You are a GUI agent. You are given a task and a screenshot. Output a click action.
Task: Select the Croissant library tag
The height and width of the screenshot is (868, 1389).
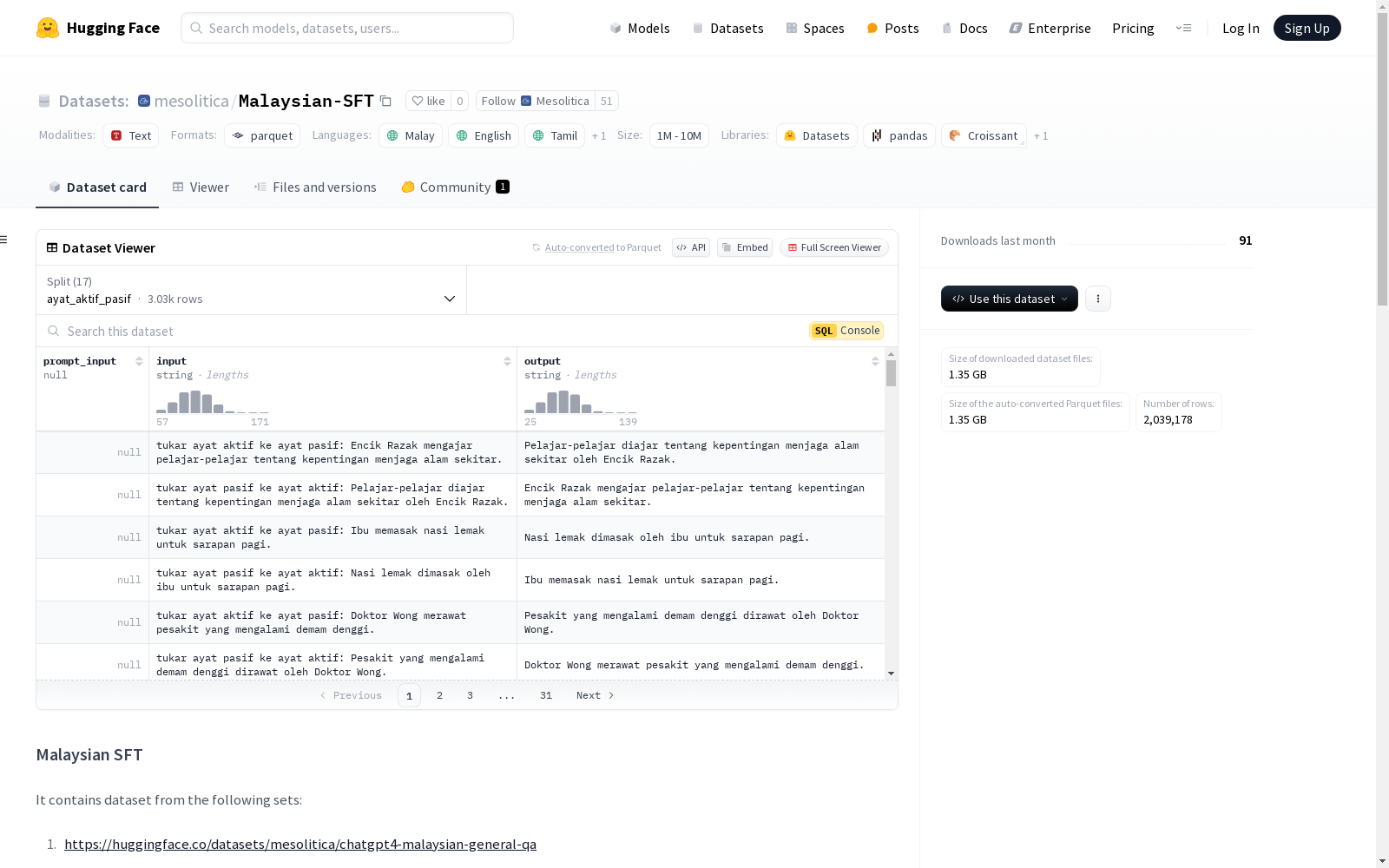[984, 135]
